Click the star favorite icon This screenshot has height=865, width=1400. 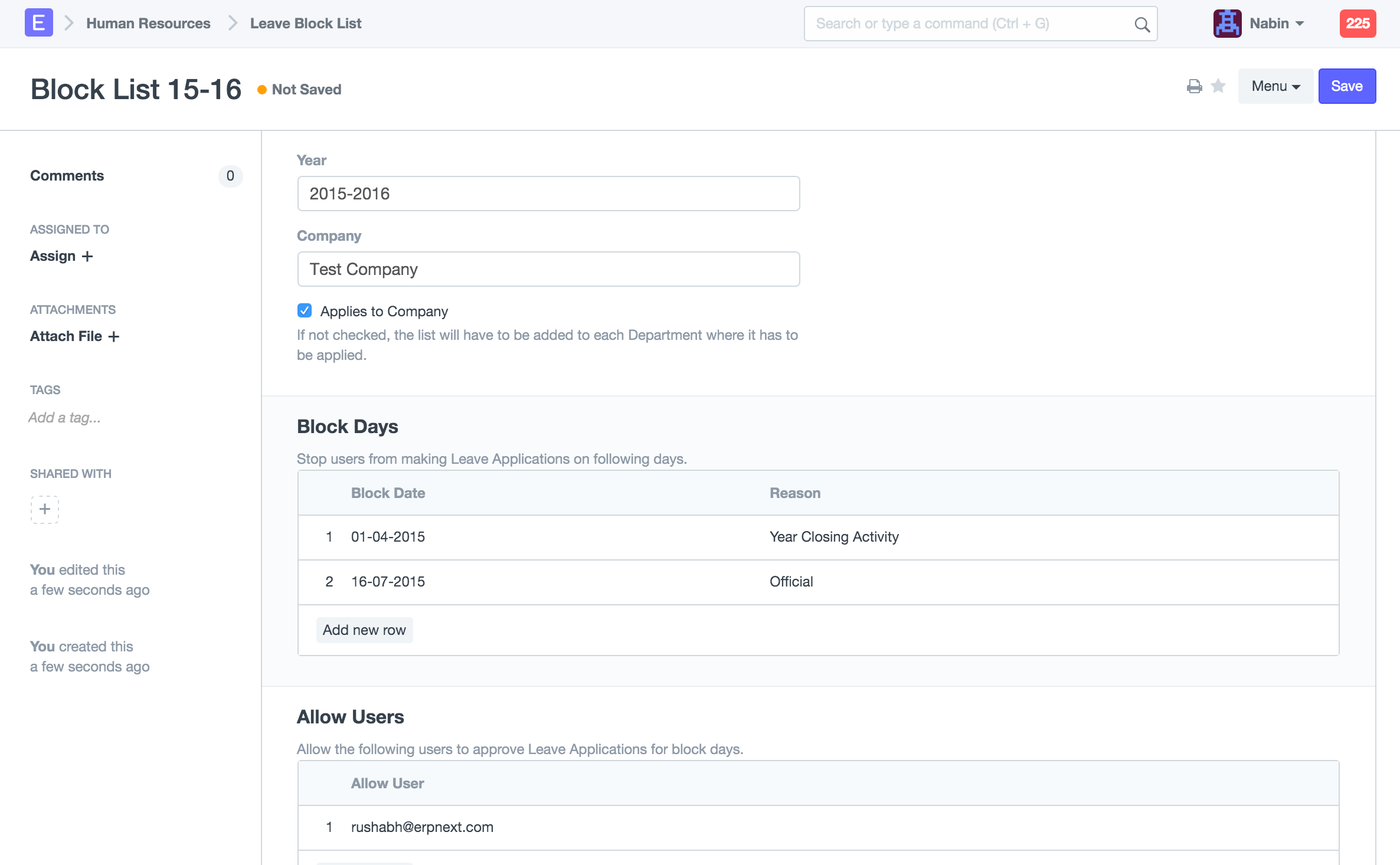[1218, 86]
